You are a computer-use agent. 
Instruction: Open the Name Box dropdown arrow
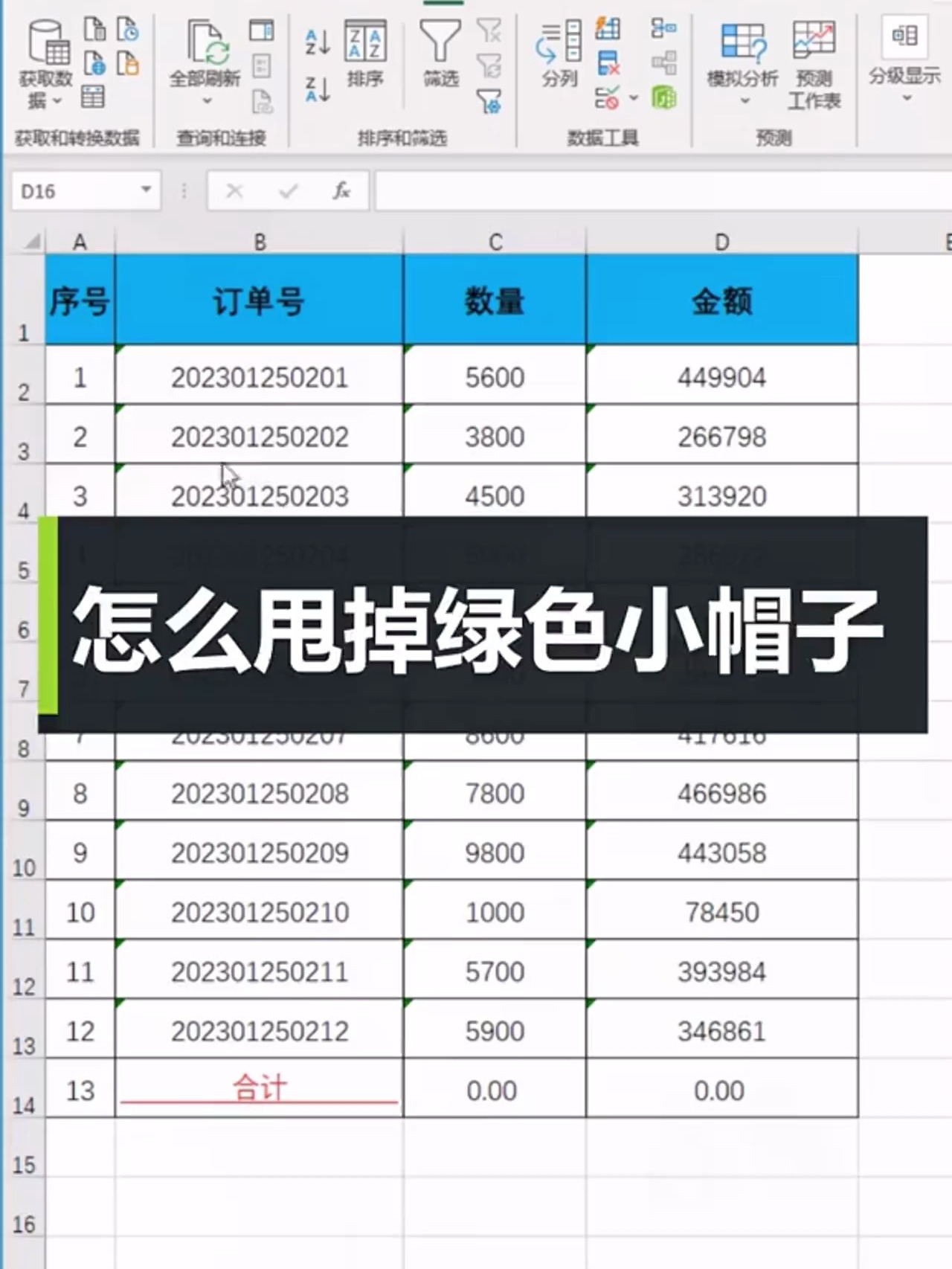click(x=147, y=190)
